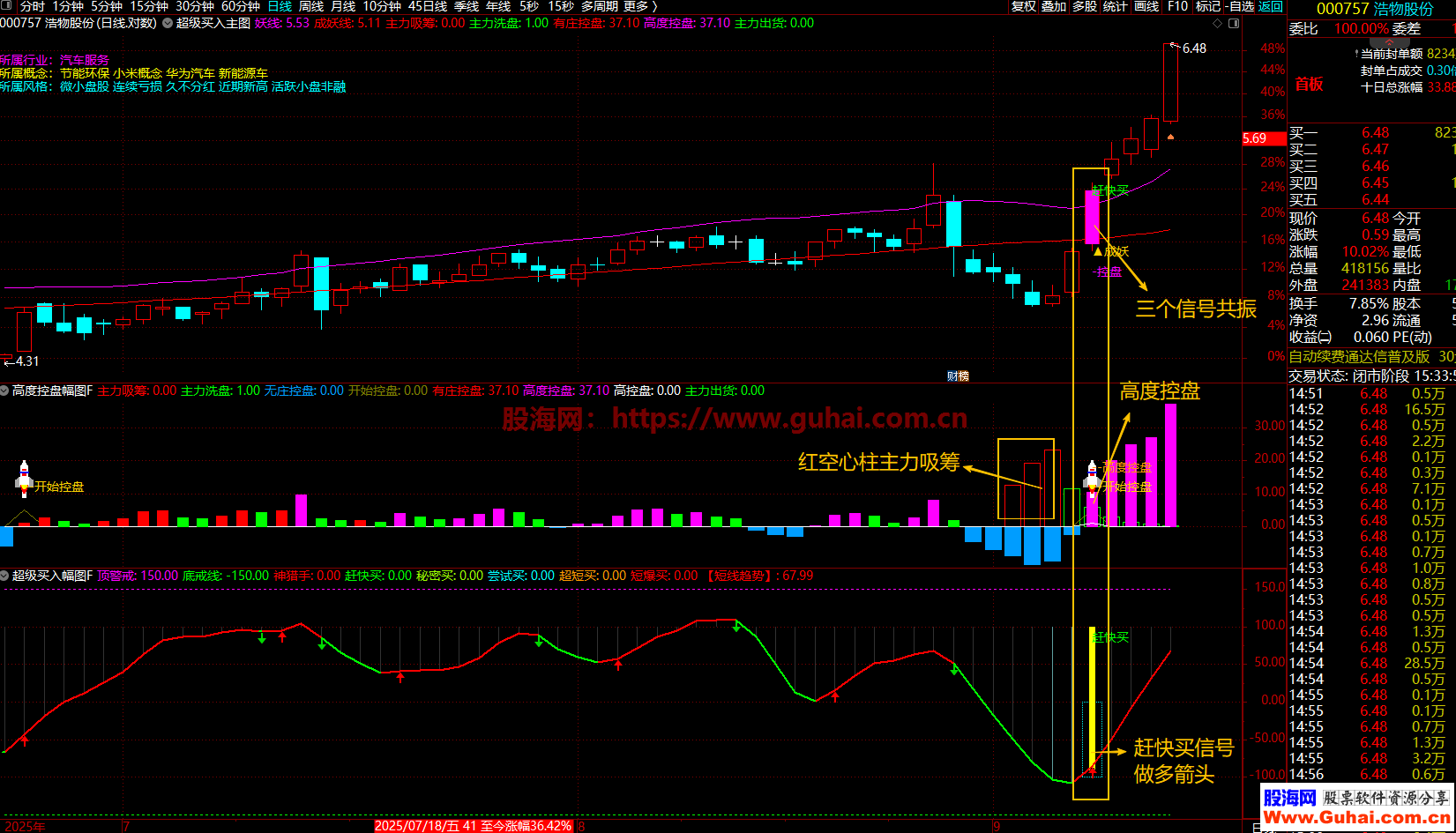Viewport: 1456px width, 833px height.
Task: Select the 年线 yearly period tab
Action: (498, 6)
